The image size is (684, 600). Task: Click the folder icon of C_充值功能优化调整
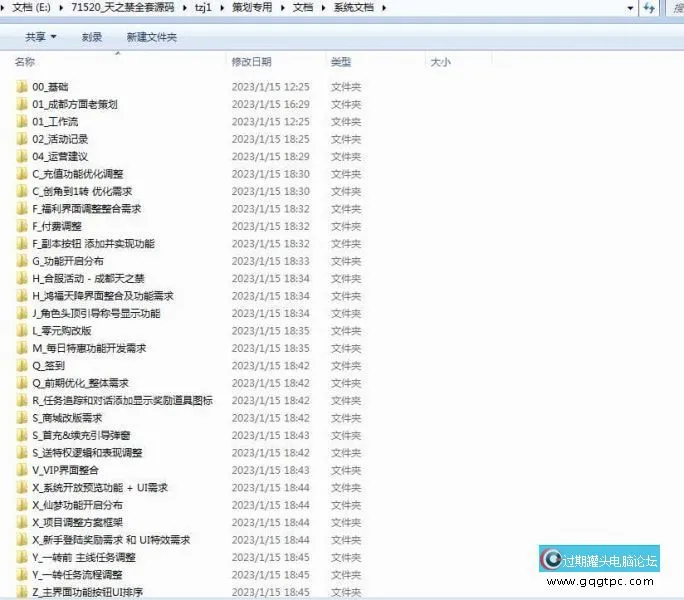22,174
